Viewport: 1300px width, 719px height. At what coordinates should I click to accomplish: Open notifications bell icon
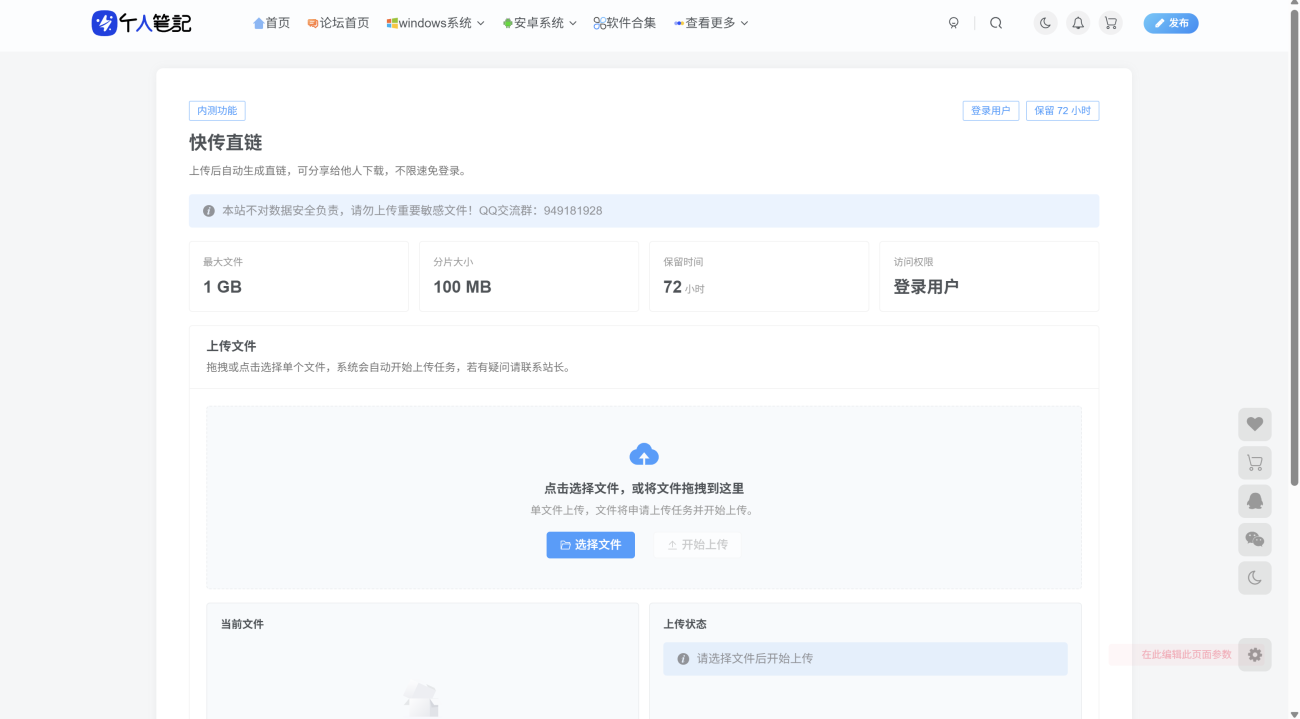click(1077, 23)
